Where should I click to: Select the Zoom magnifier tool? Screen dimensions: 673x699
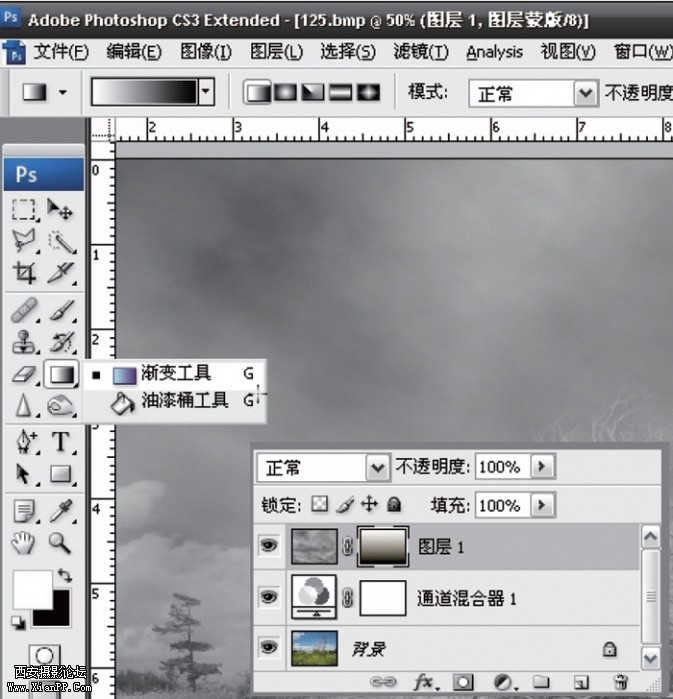(x=61, y=543)
